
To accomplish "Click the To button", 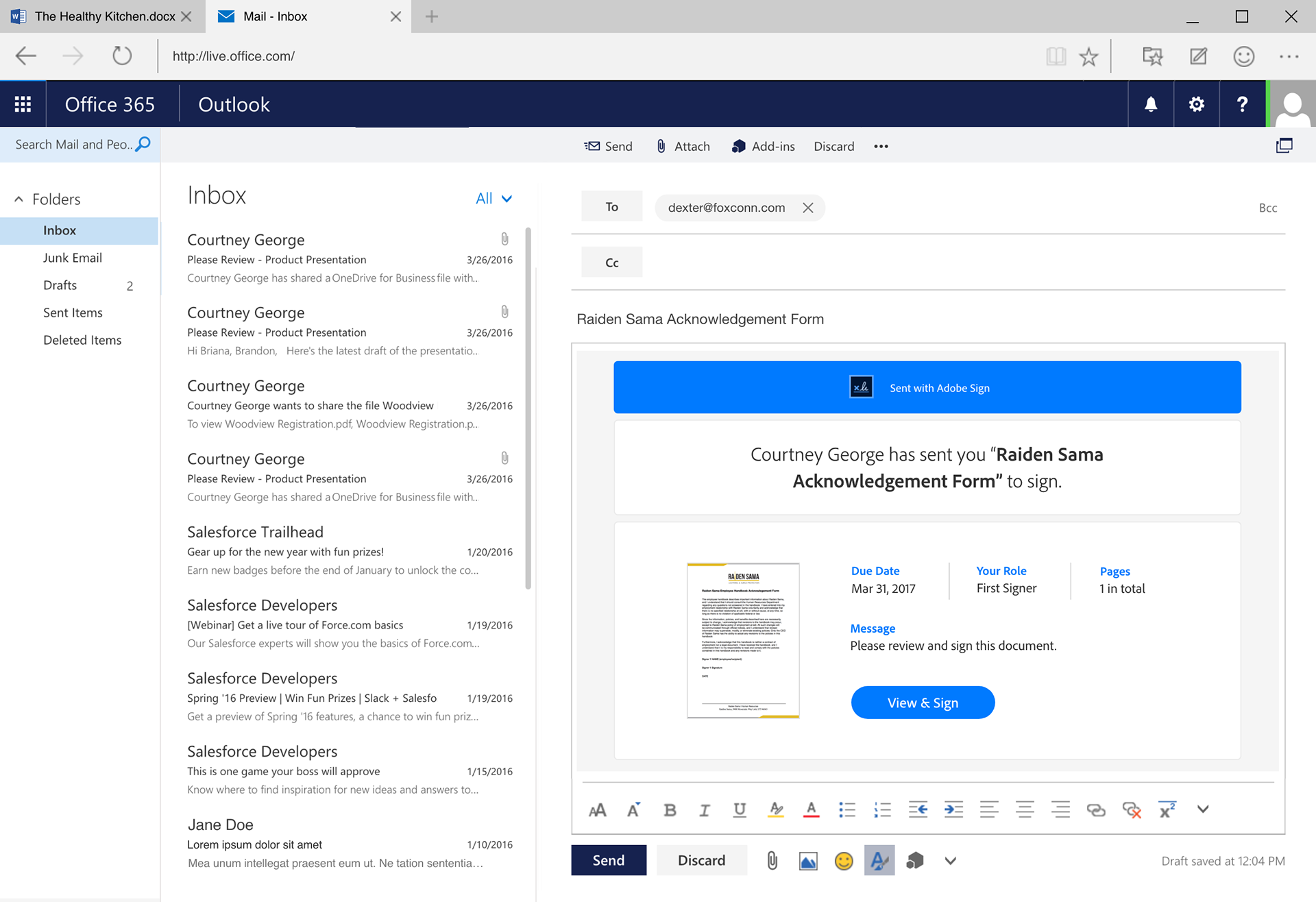I will click(611, 206).
